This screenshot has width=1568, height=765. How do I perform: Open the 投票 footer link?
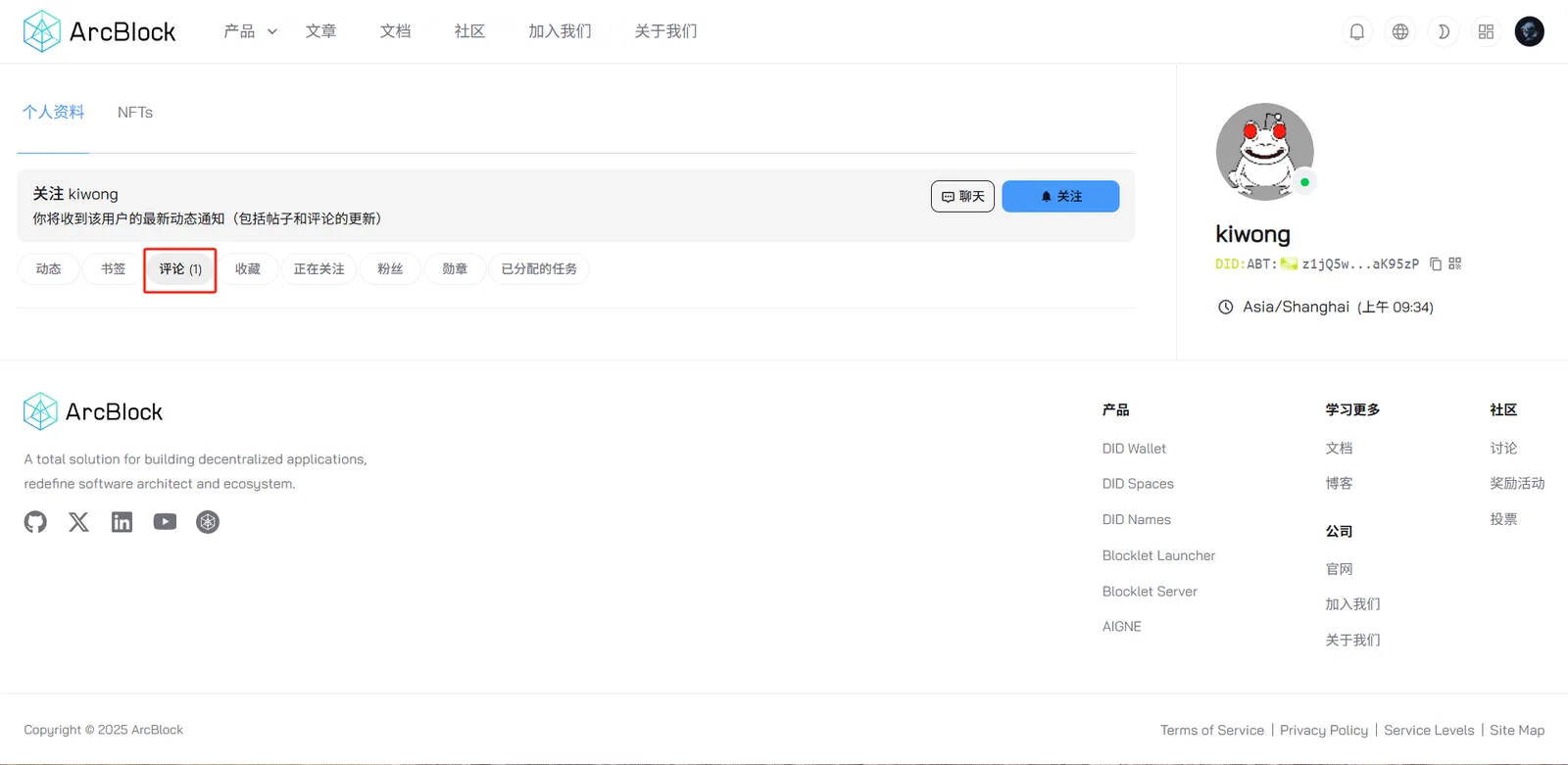pyautogui.click(x=1503, y=520)
